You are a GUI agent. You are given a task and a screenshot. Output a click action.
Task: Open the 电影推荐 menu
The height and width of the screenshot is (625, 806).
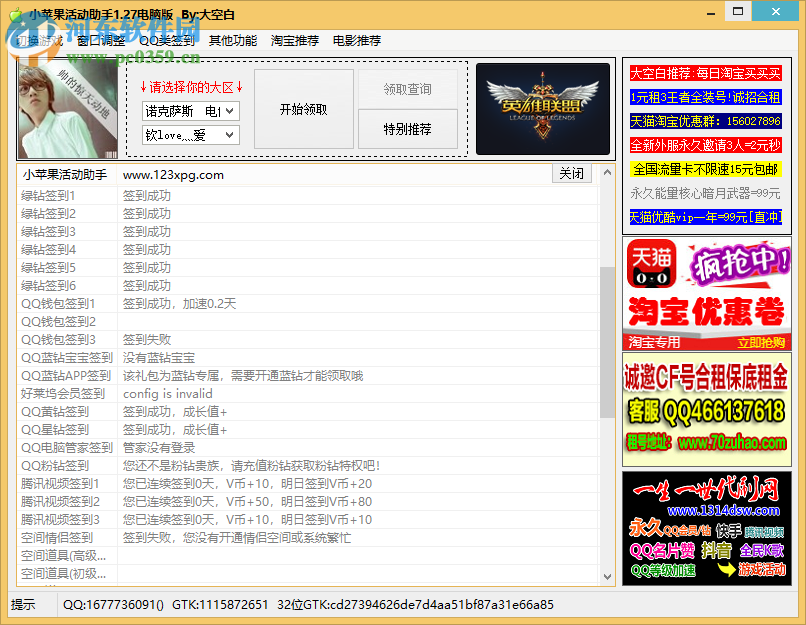click(x=357, y=41)
